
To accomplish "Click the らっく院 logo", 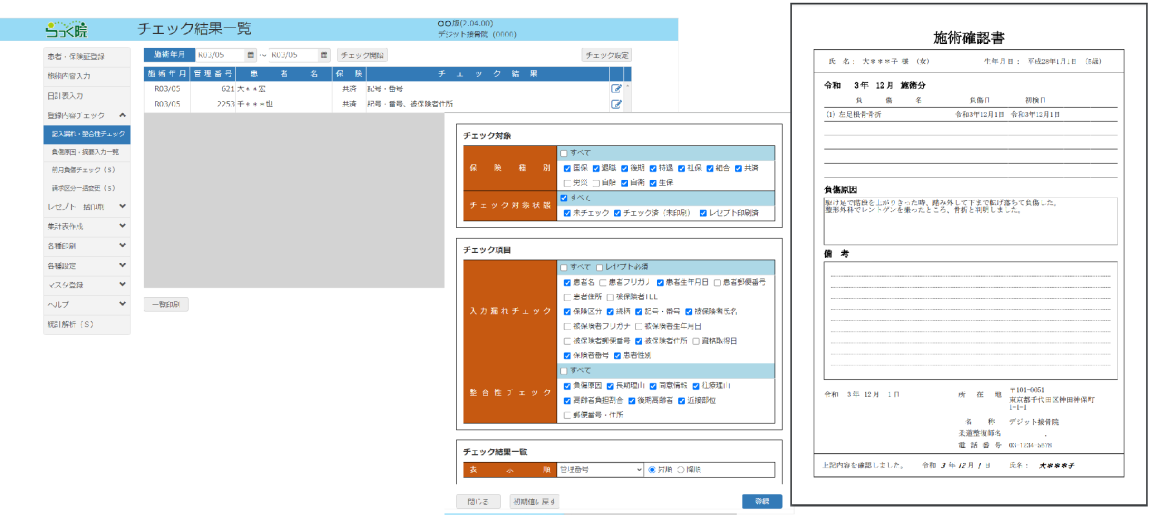I will 66,30.
